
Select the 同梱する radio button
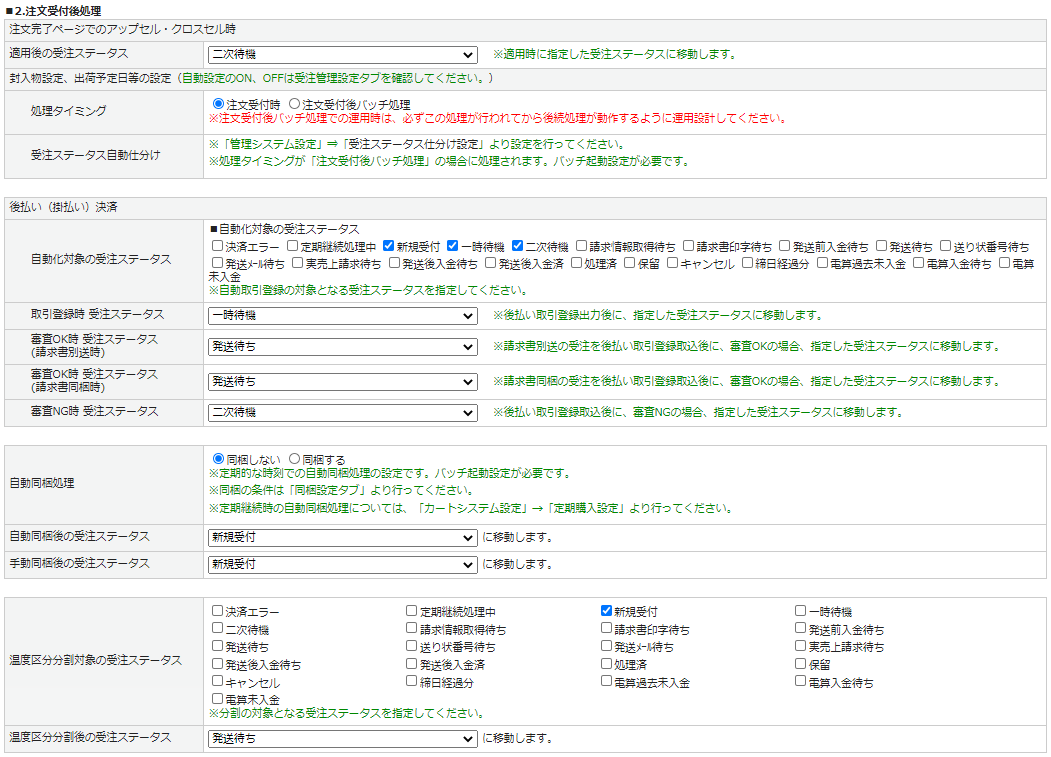(x=294, y=459)
